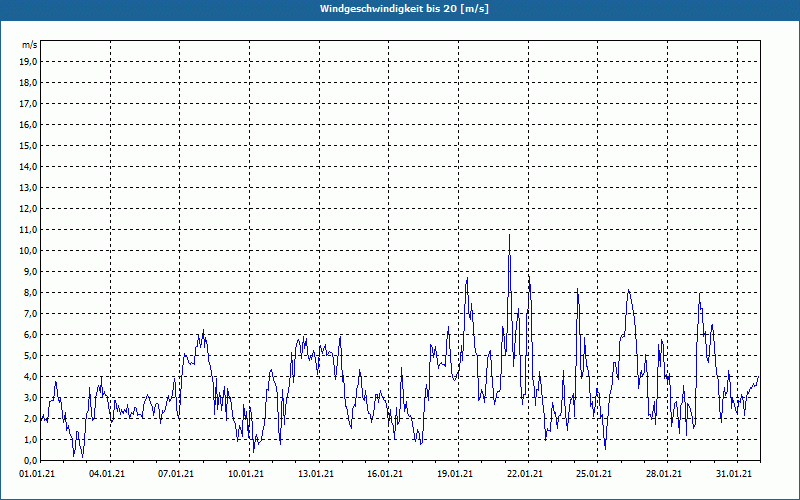Click the chart title 'Windgeschwindigkeit bis 20 [m/s]'

coord(405,9)
